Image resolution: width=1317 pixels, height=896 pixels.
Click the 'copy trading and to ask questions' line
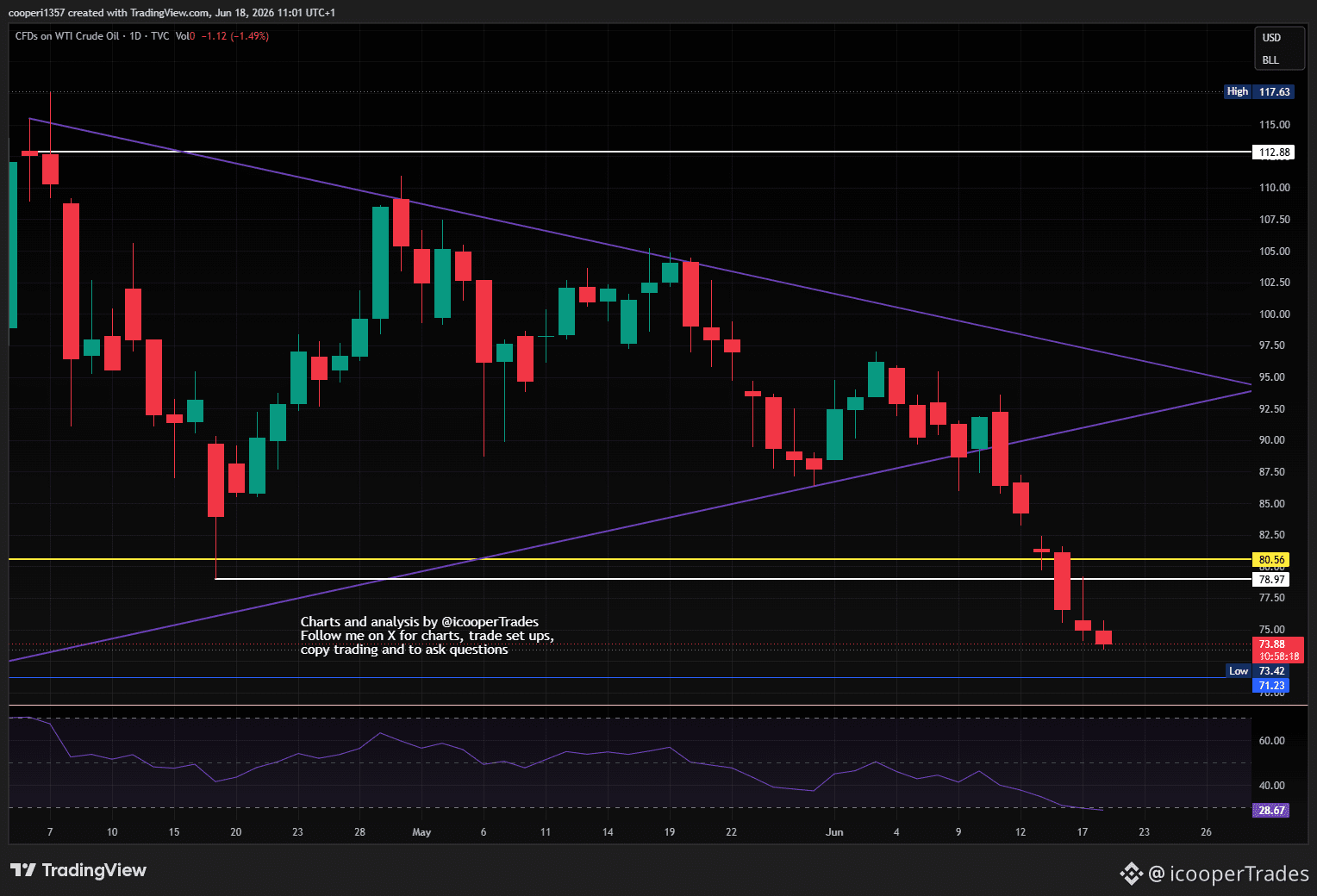pos(404,650)
